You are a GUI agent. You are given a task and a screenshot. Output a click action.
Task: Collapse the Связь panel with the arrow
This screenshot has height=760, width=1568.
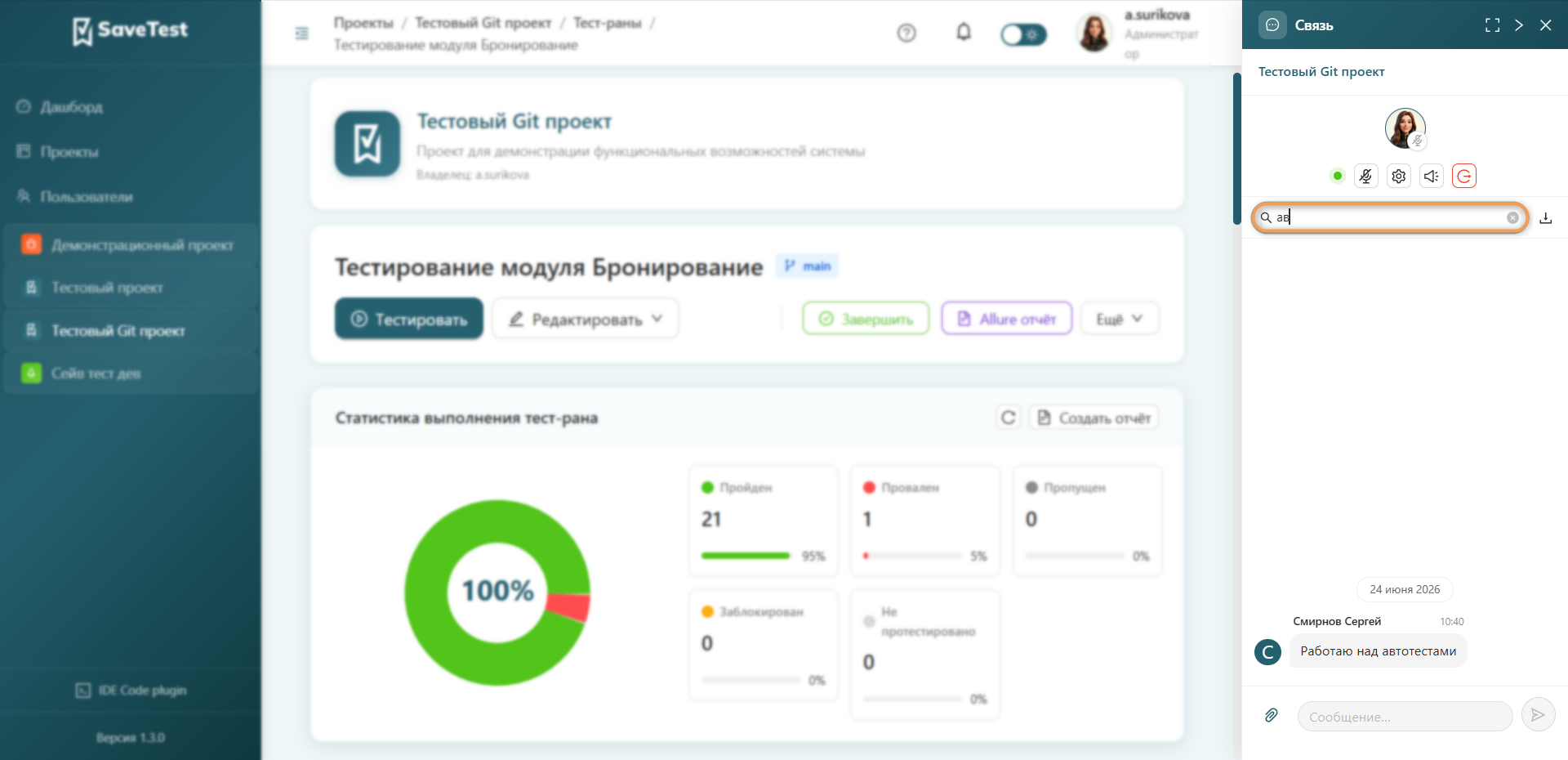coord(1519,25)
